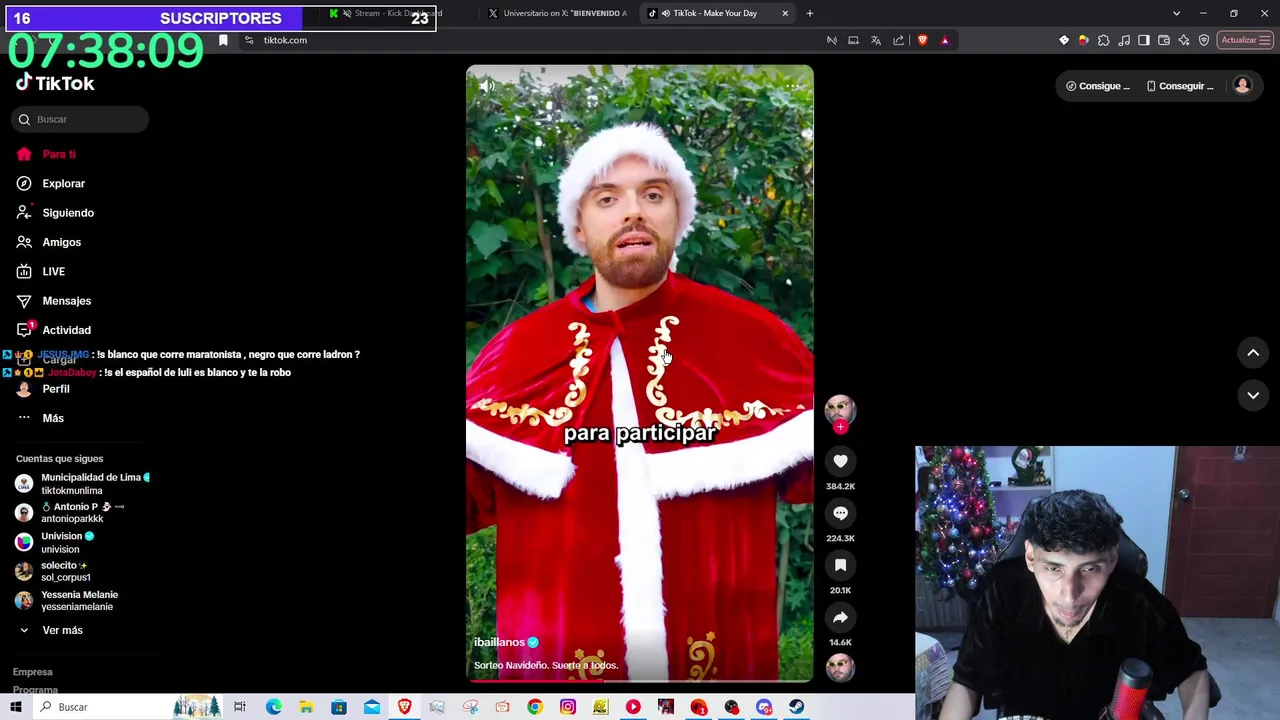
Task: Open Antonio P antonioparkkk account
Action: [70, 513]
